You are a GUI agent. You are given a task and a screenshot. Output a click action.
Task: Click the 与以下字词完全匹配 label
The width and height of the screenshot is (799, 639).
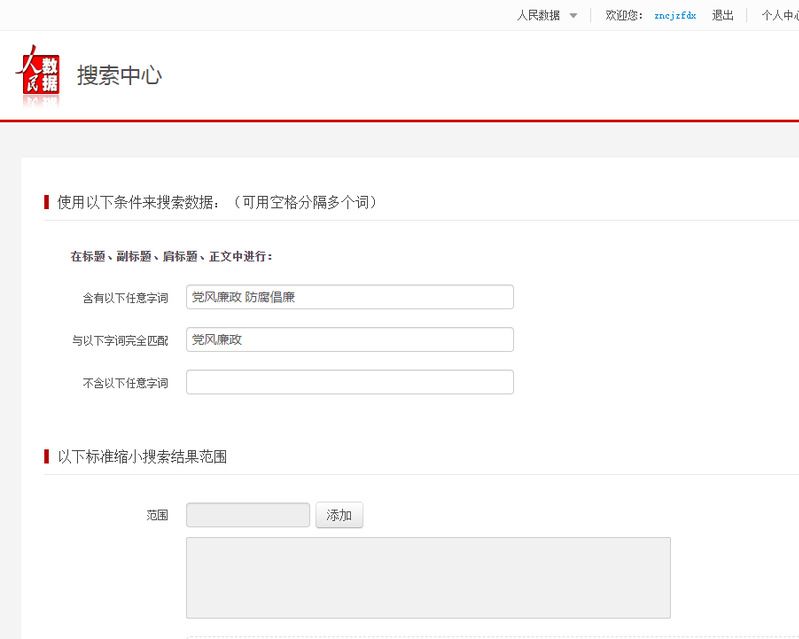pyautogui.click(x=119, y=340)
